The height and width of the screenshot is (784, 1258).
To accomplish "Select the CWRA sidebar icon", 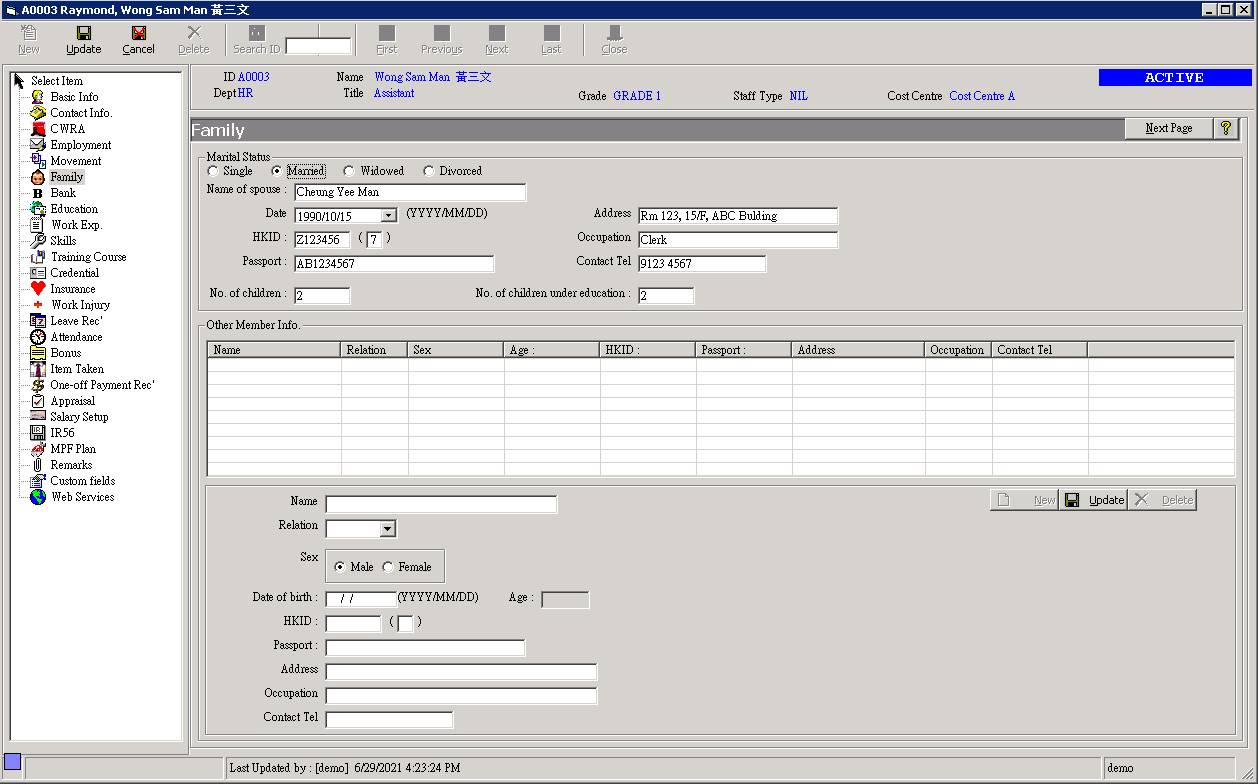I will coord(38,129).
